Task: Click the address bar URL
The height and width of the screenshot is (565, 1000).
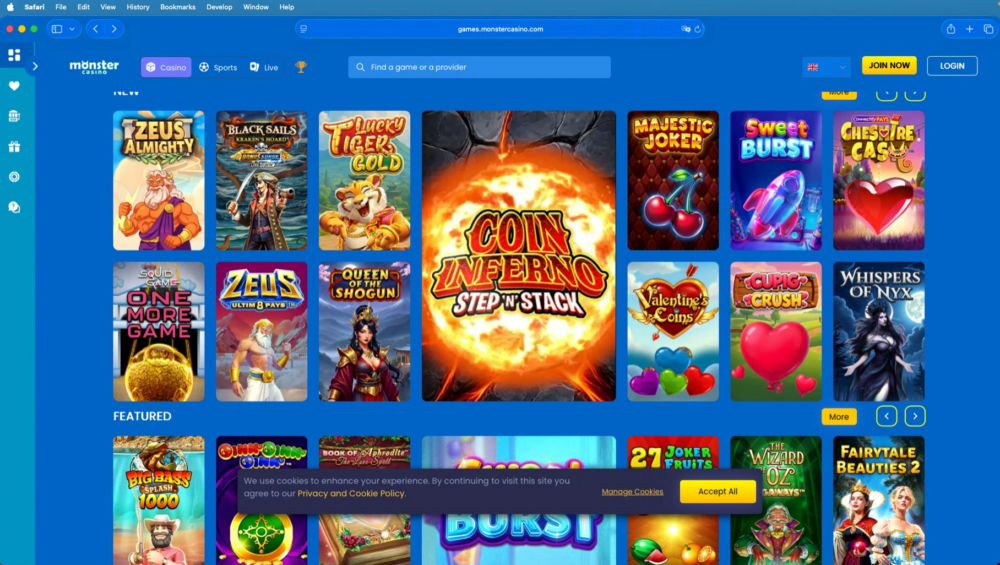Action: [500, 29]
